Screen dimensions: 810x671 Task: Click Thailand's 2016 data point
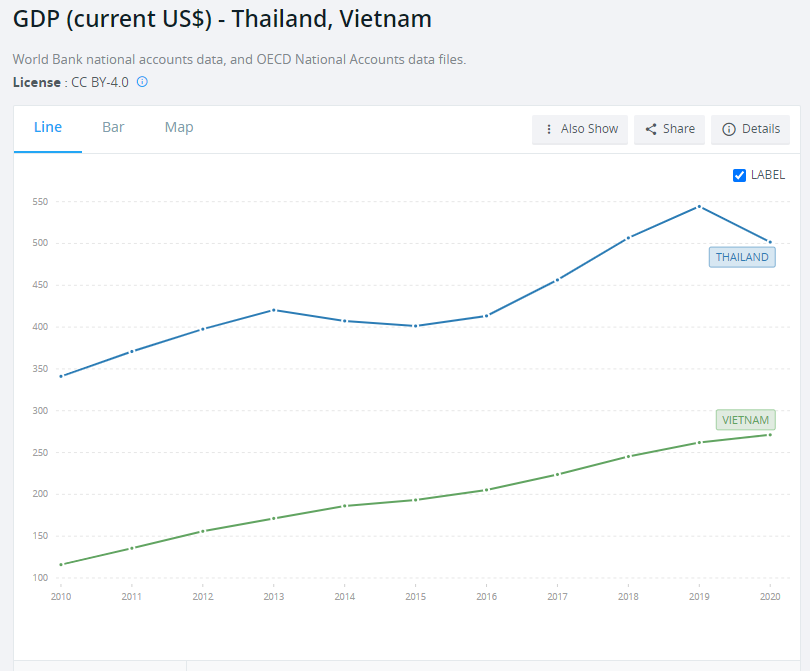(x=486, y=316)
